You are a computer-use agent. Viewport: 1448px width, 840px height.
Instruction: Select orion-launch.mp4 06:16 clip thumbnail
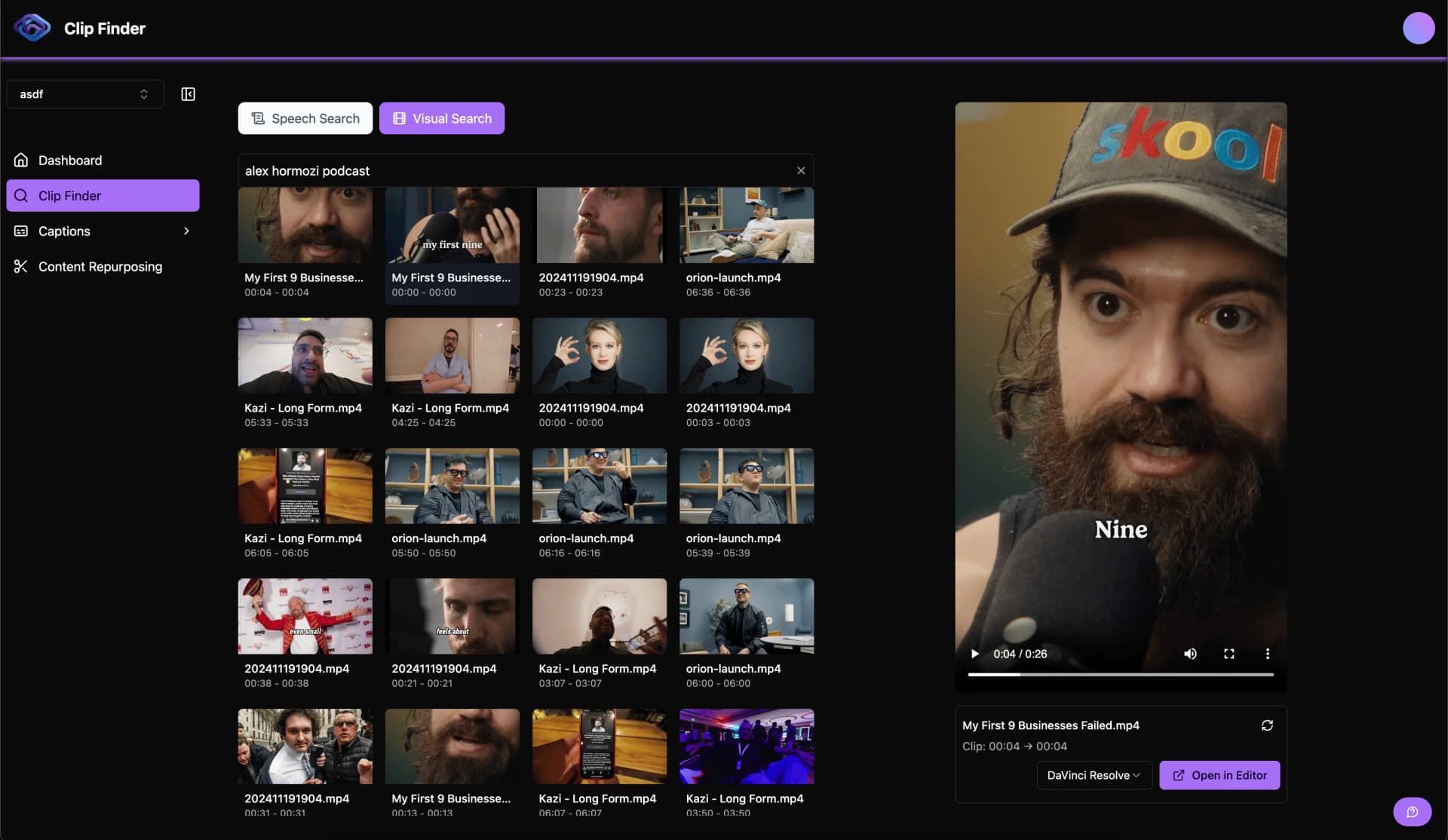coord(600,486)
